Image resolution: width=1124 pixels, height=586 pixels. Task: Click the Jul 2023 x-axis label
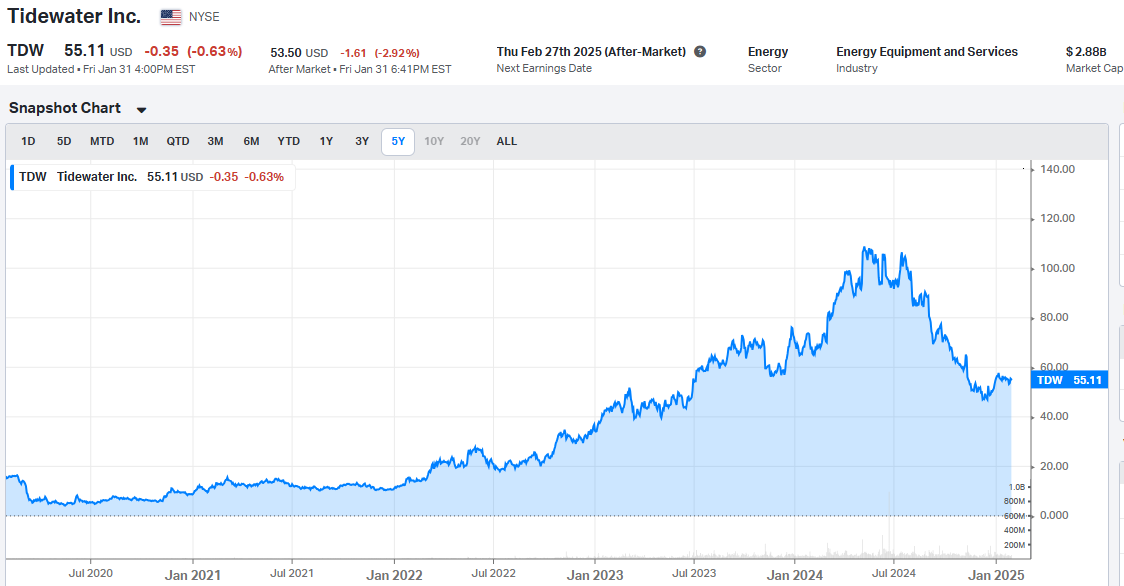pyautogui.click(x=694, y=573)
